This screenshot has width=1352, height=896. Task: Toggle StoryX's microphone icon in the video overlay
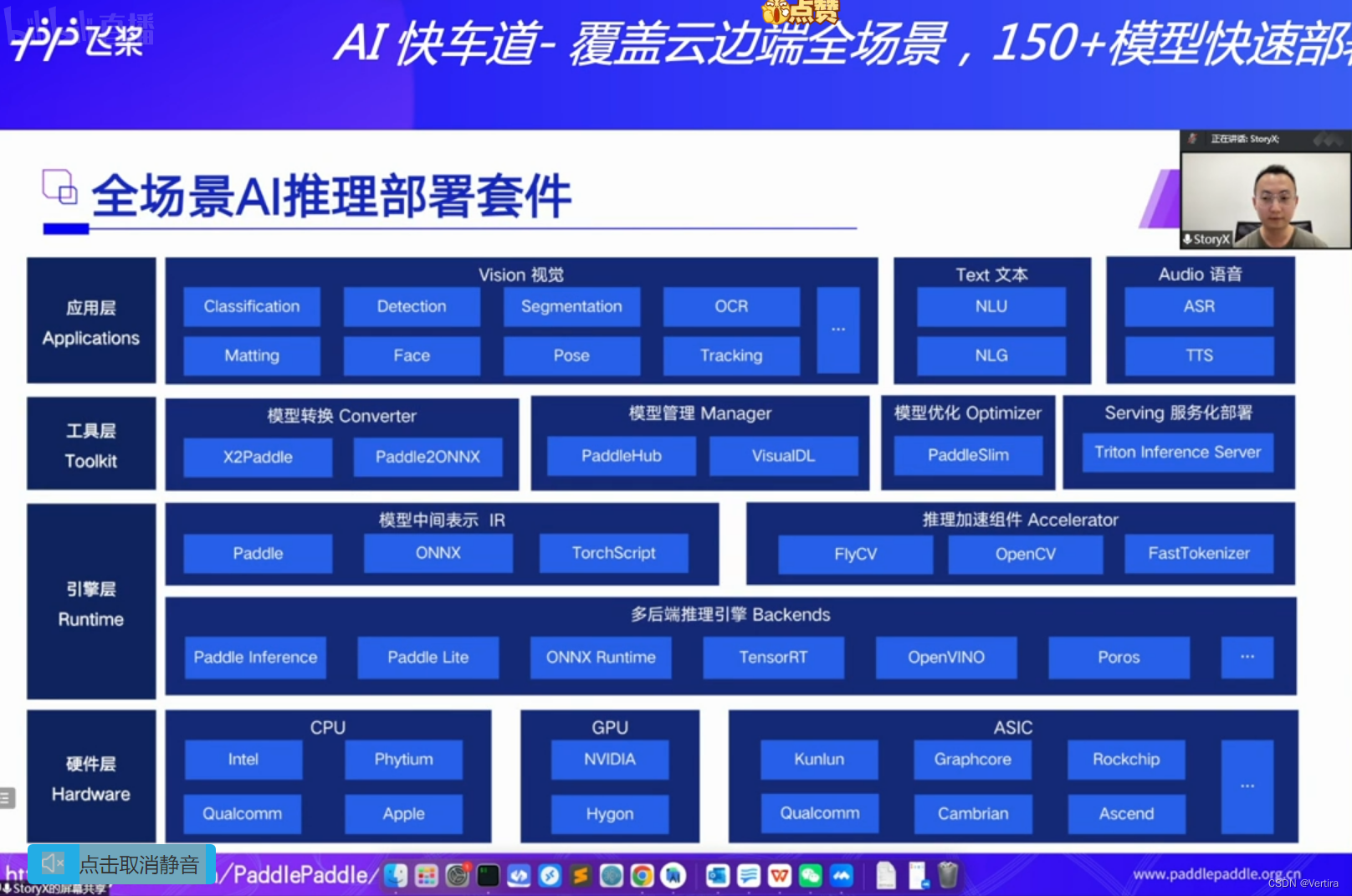(x=1187, y=239)
